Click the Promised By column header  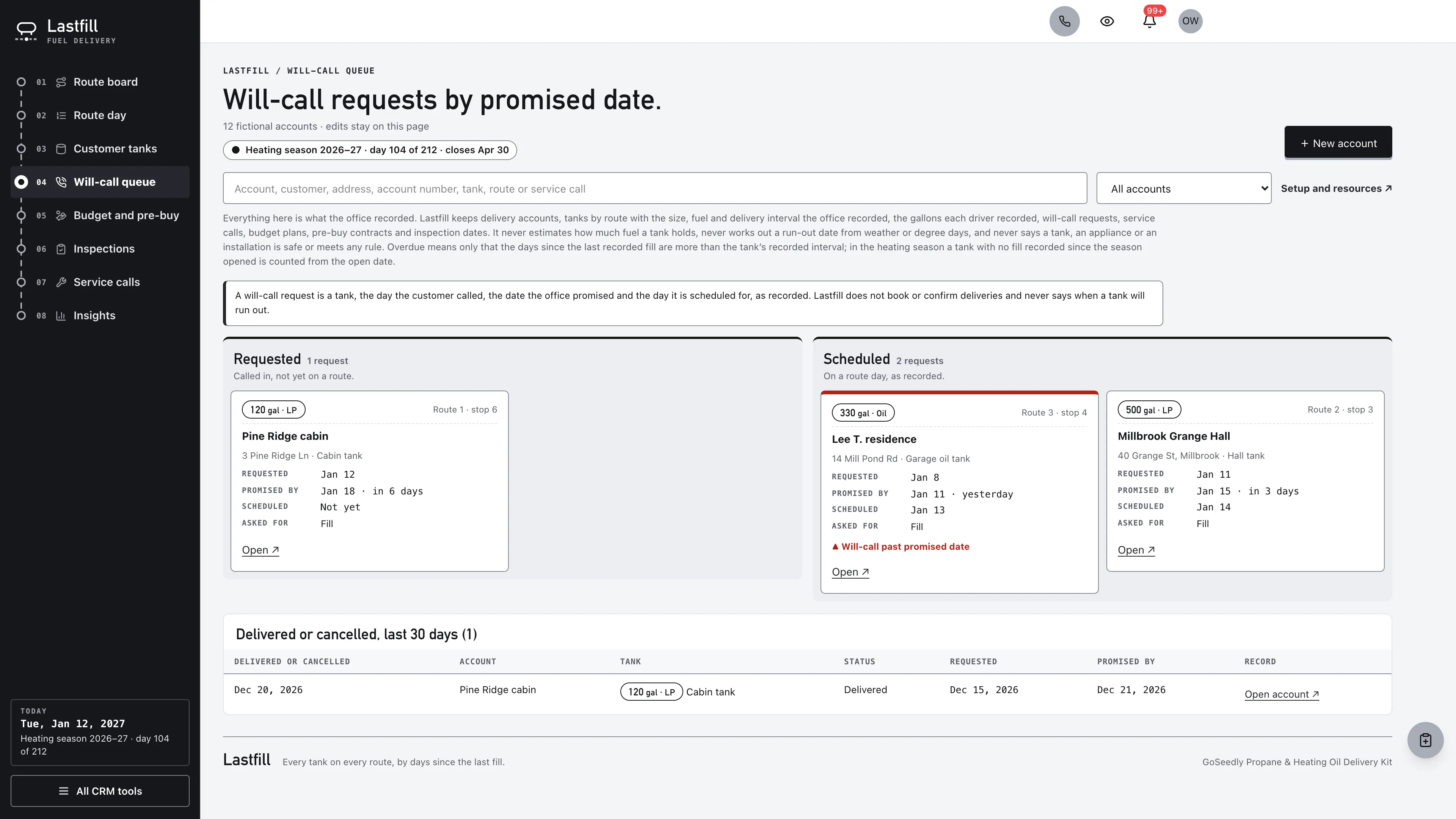click(1125, 661)
